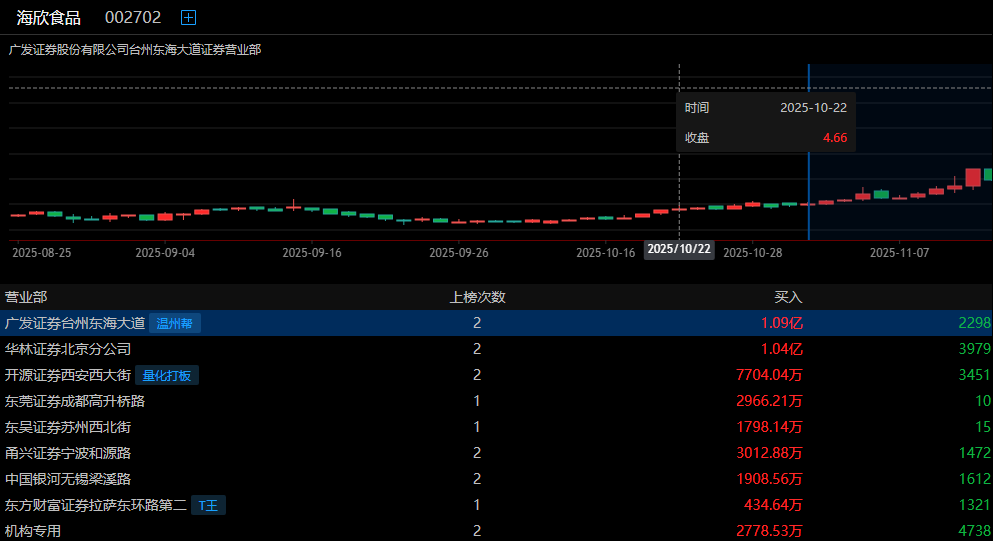Click the 广发证券股份有限公司台州东海大道证券营业部 chart title
The height and width of the screenshot is (541, 993).
(135, 49)
